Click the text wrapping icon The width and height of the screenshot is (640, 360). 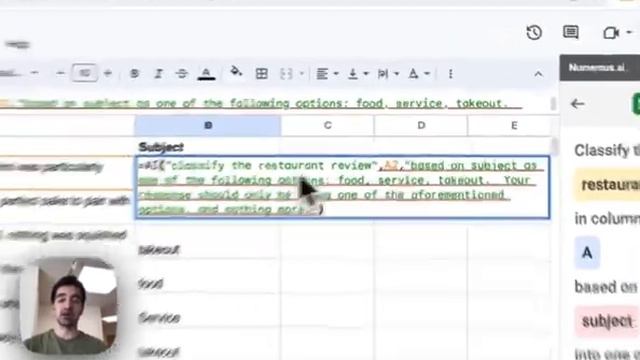[382, 74]
